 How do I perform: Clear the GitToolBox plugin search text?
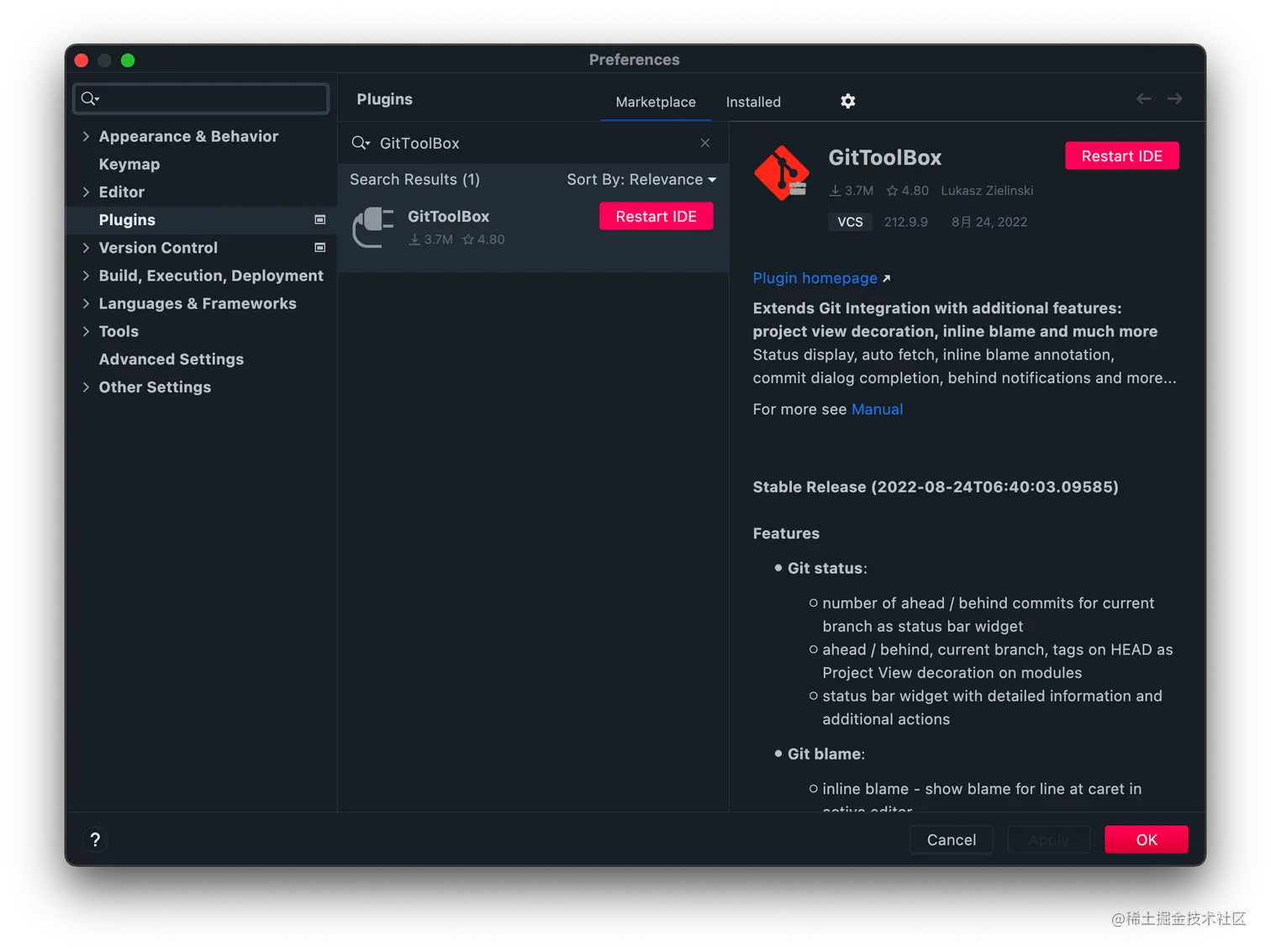tap(705, 143)
